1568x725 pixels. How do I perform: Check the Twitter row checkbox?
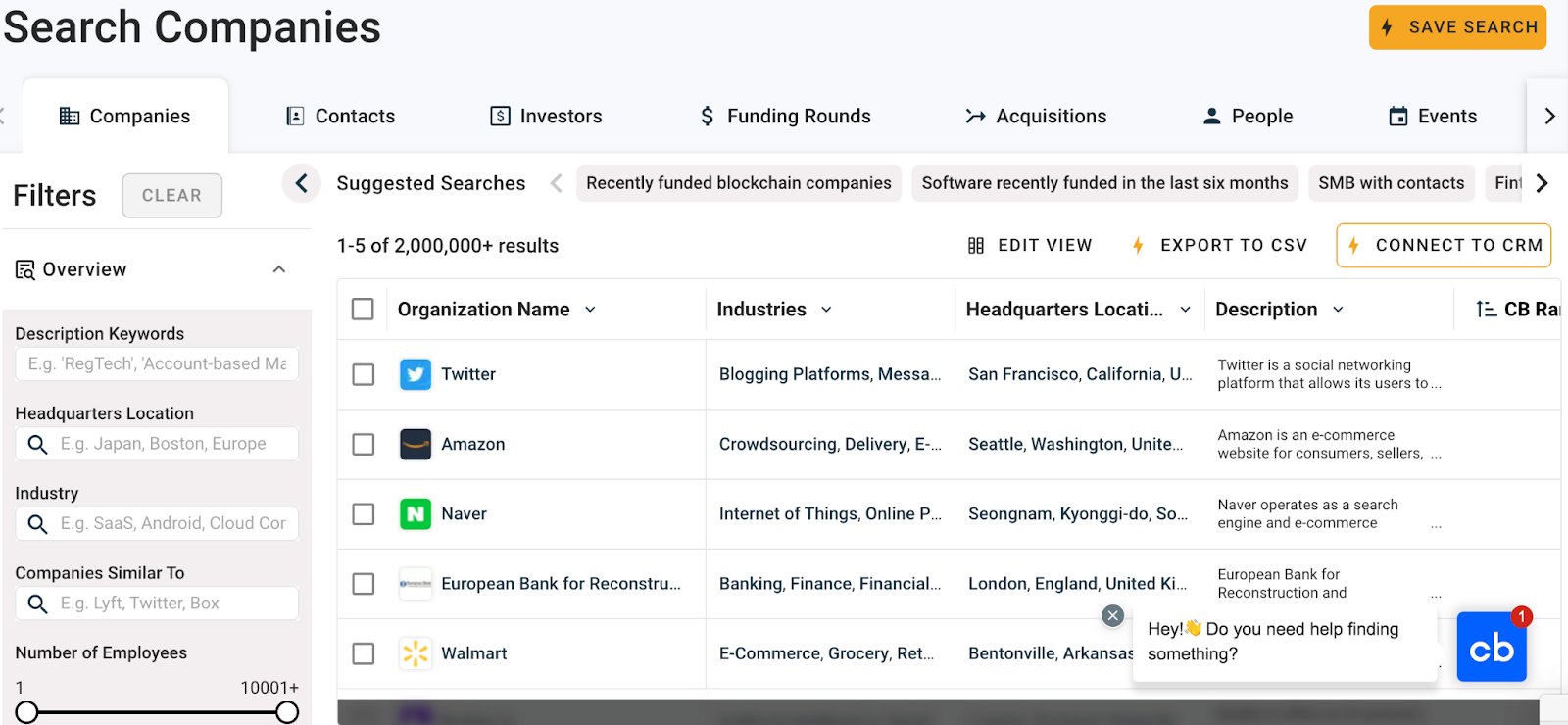click(x=364, y=374)
